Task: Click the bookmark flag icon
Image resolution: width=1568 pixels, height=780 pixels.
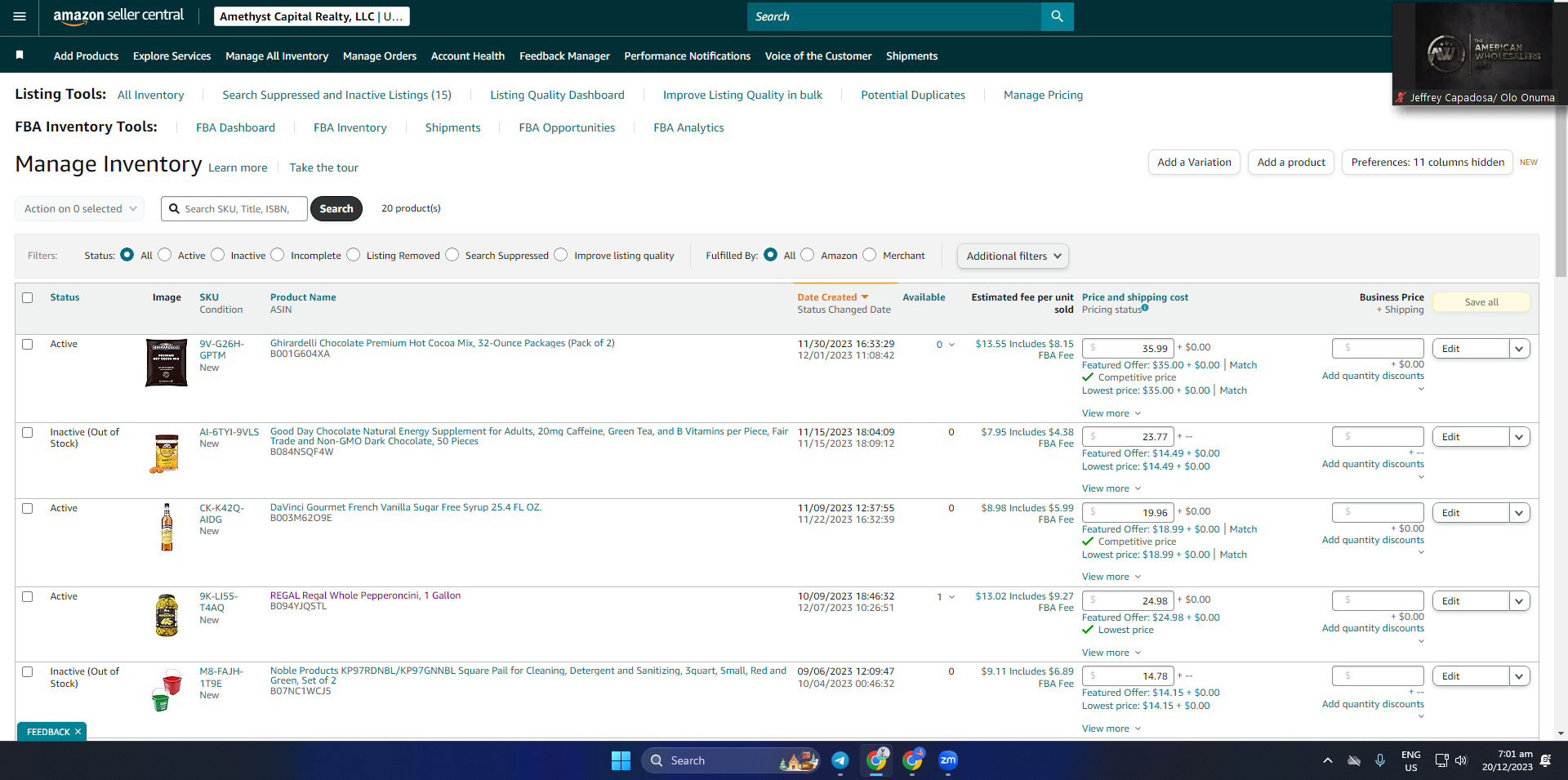Action: point(20,55)
